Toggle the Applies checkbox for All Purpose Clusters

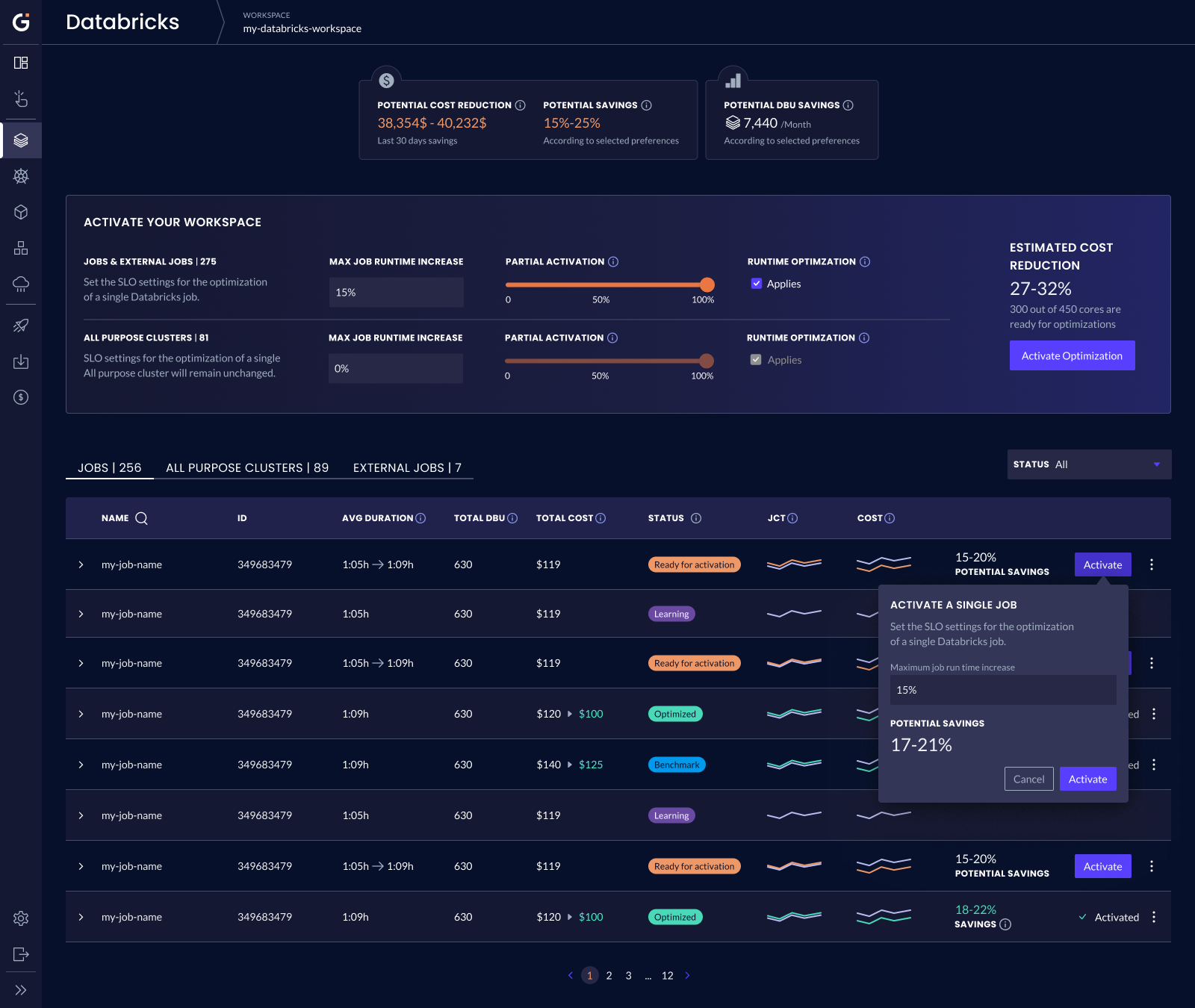(756, 360)
